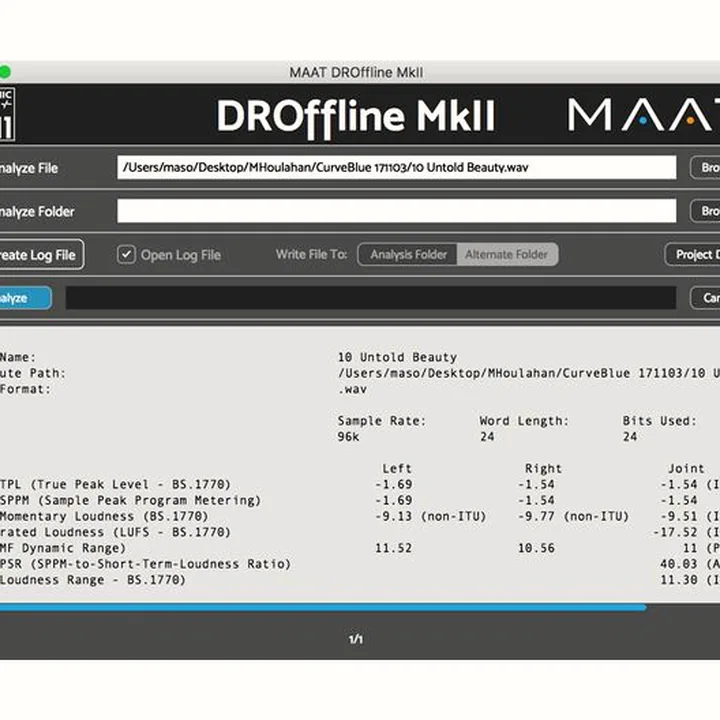Screen dimensions: 720x720
Task: Click the '.wav' format value
Action: pos(352,389)
